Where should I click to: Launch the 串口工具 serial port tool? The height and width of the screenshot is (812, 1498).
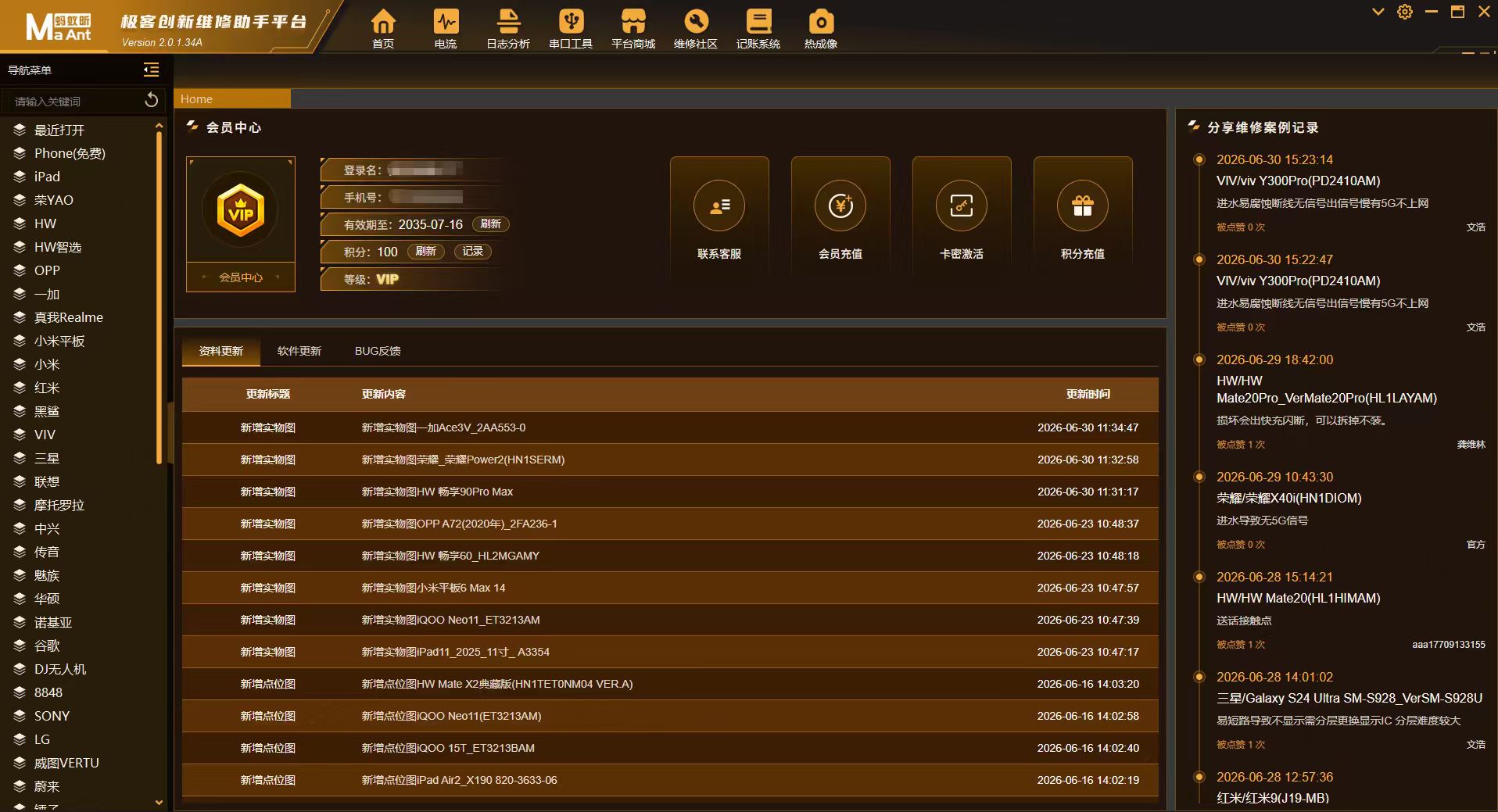click(571, 29)
